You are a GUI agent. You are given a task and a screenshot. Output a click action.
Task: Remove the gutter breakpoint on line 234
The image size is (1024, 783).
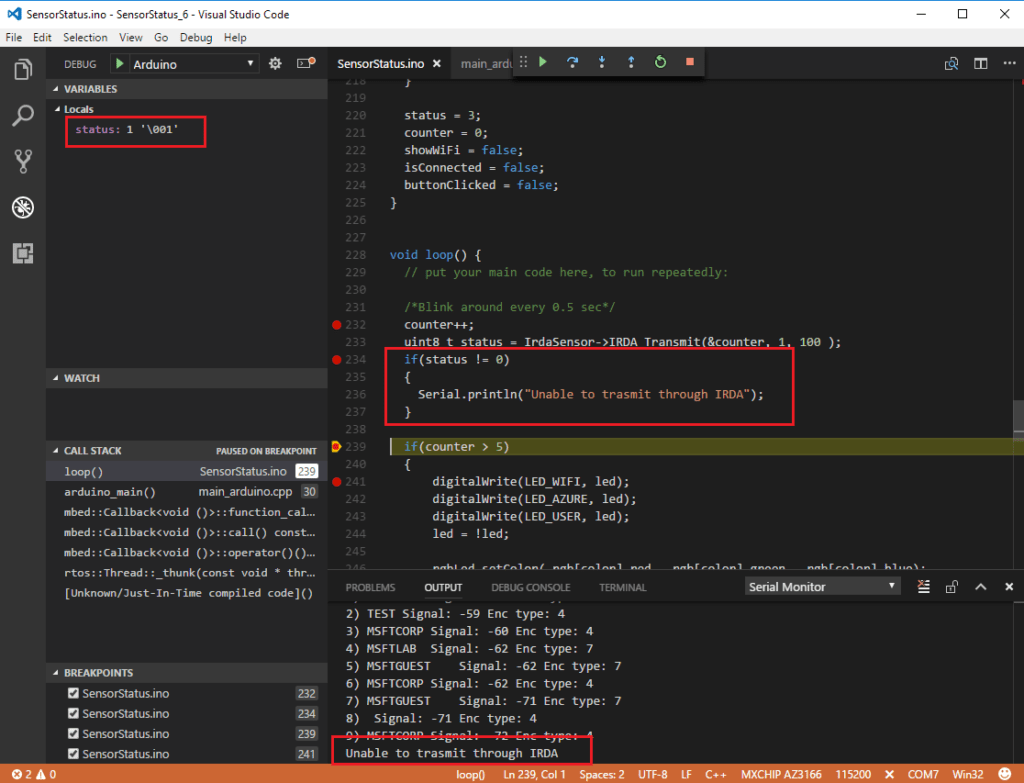pos(336,359)
